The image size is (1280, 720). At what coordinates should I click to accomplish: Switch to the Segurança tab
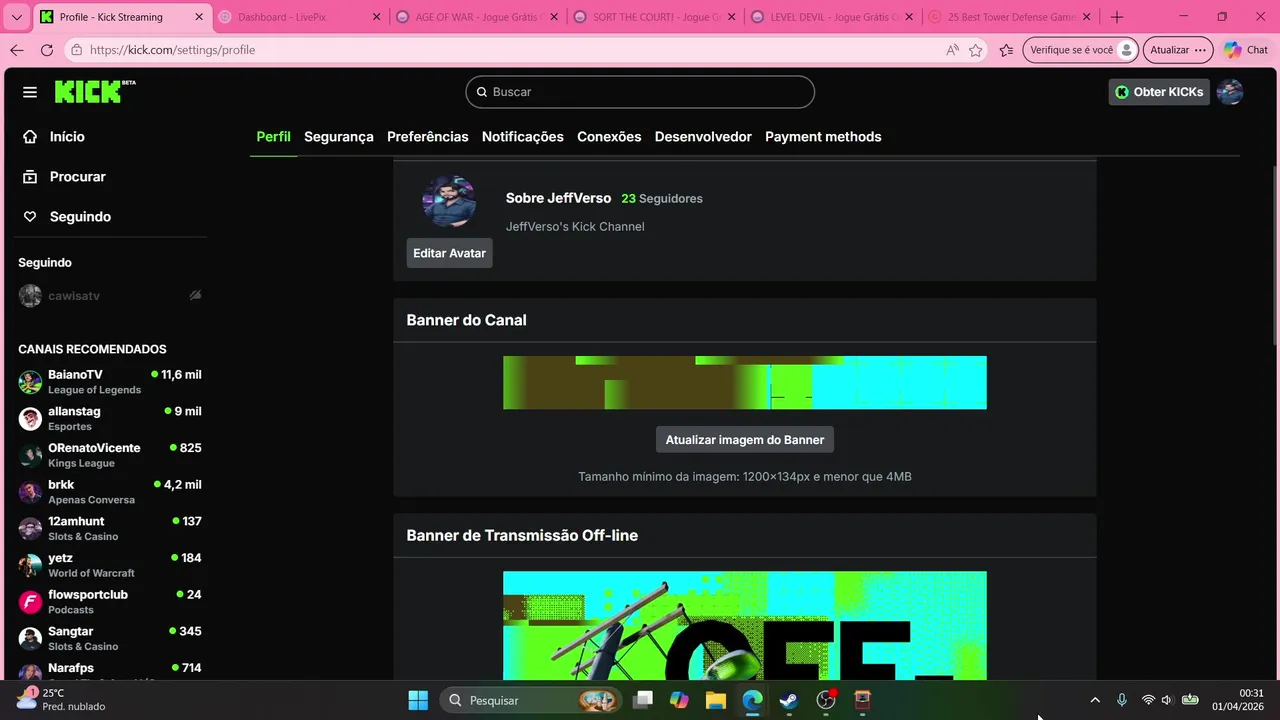click(x=339, y=137)
